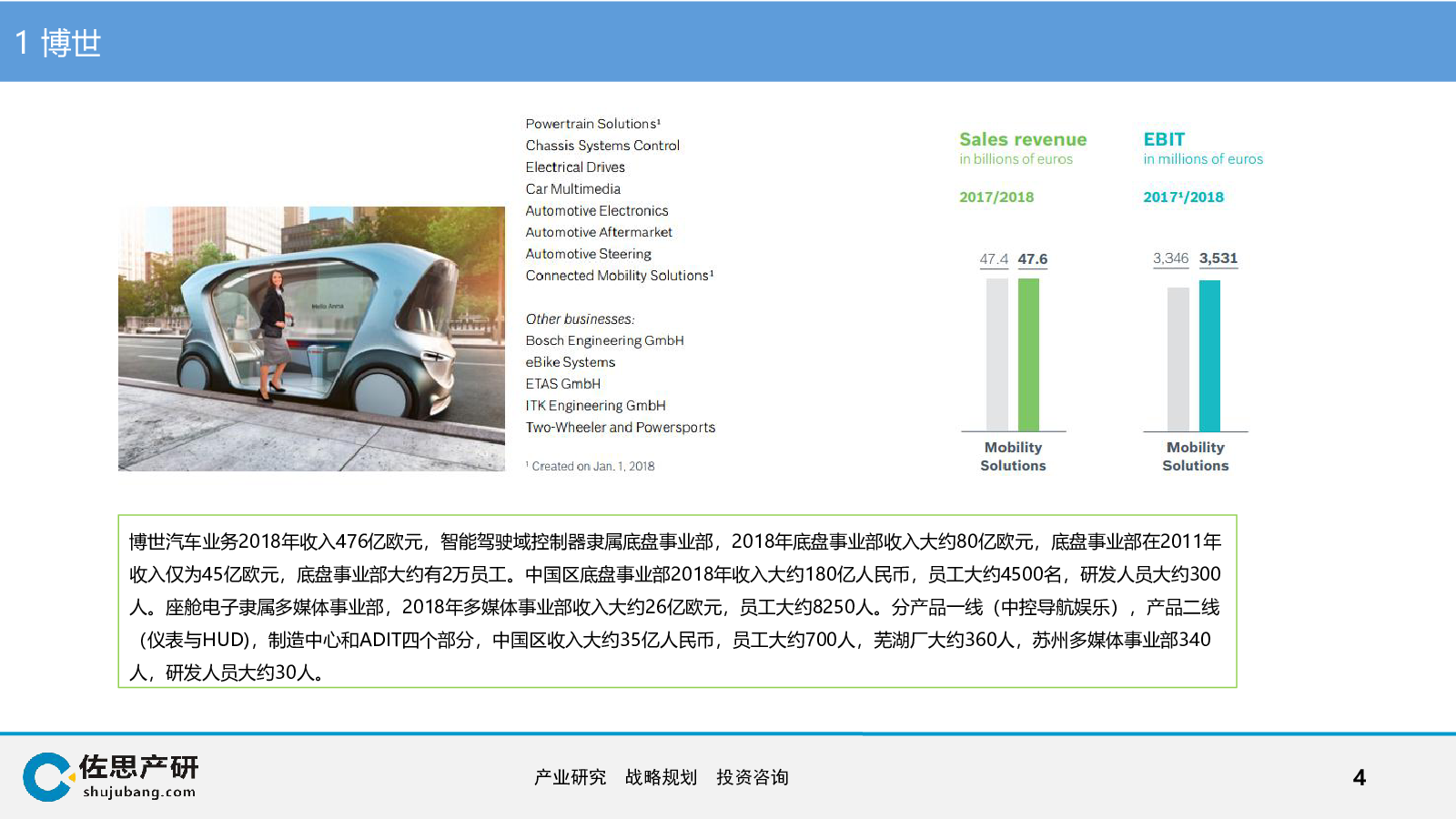
Task: Click the 2017/2018 label under Sales revenue
Action: (996, 197)
